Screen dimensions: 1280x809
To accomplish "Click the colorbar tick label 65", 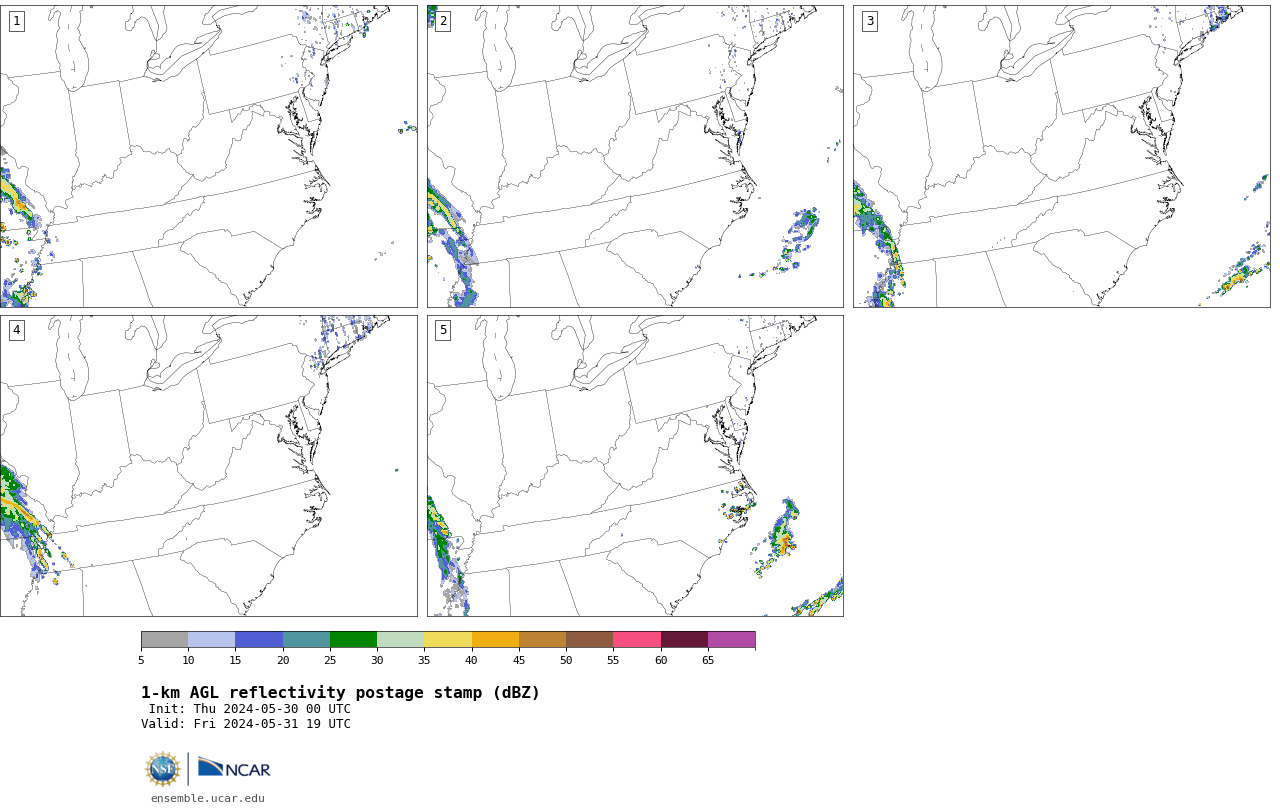I will click(708, 660).
